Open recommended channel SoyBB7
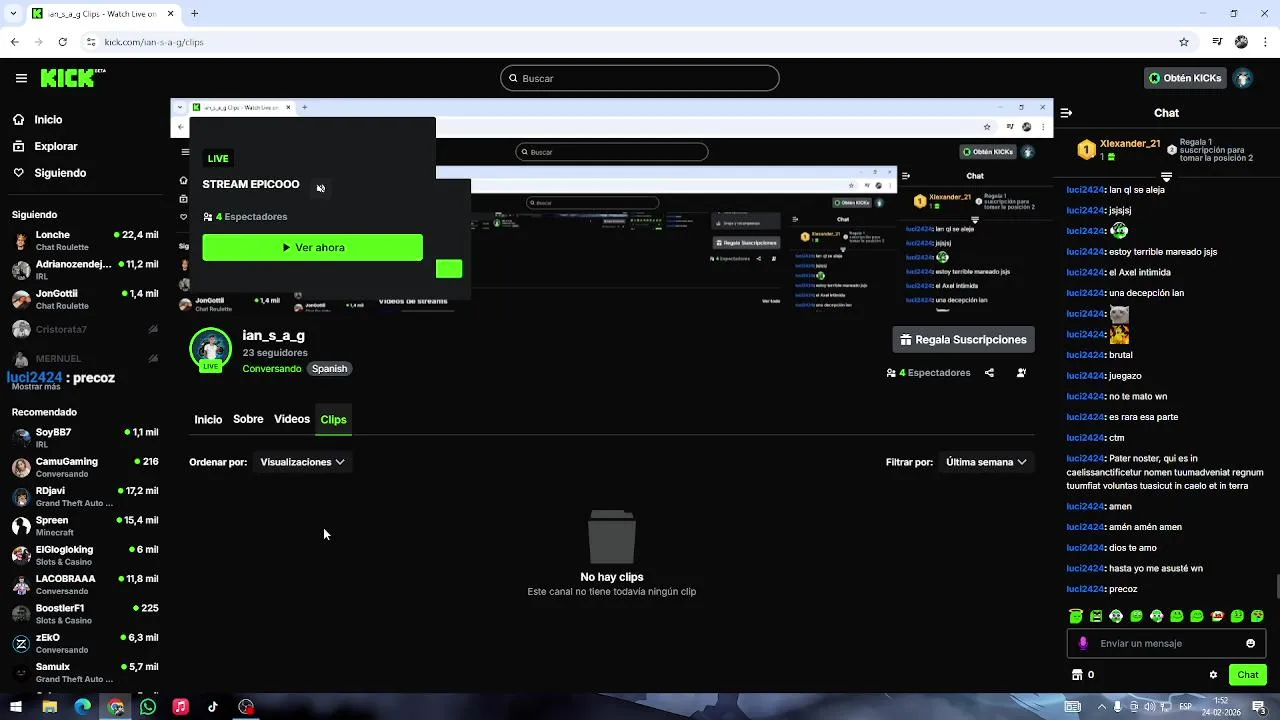The height and width of the screenshot is (720, 1280). tap(85, 438)
